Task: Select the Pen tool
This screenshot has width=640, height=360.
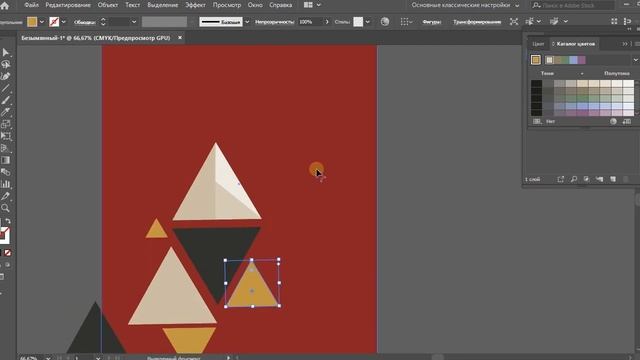Action: (x=6, y=76)
